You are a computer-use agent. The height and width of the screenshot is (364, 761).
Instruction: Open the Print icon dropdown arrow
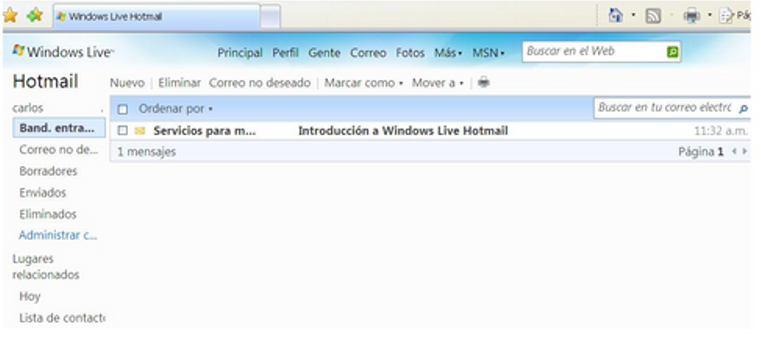point(710,16)
